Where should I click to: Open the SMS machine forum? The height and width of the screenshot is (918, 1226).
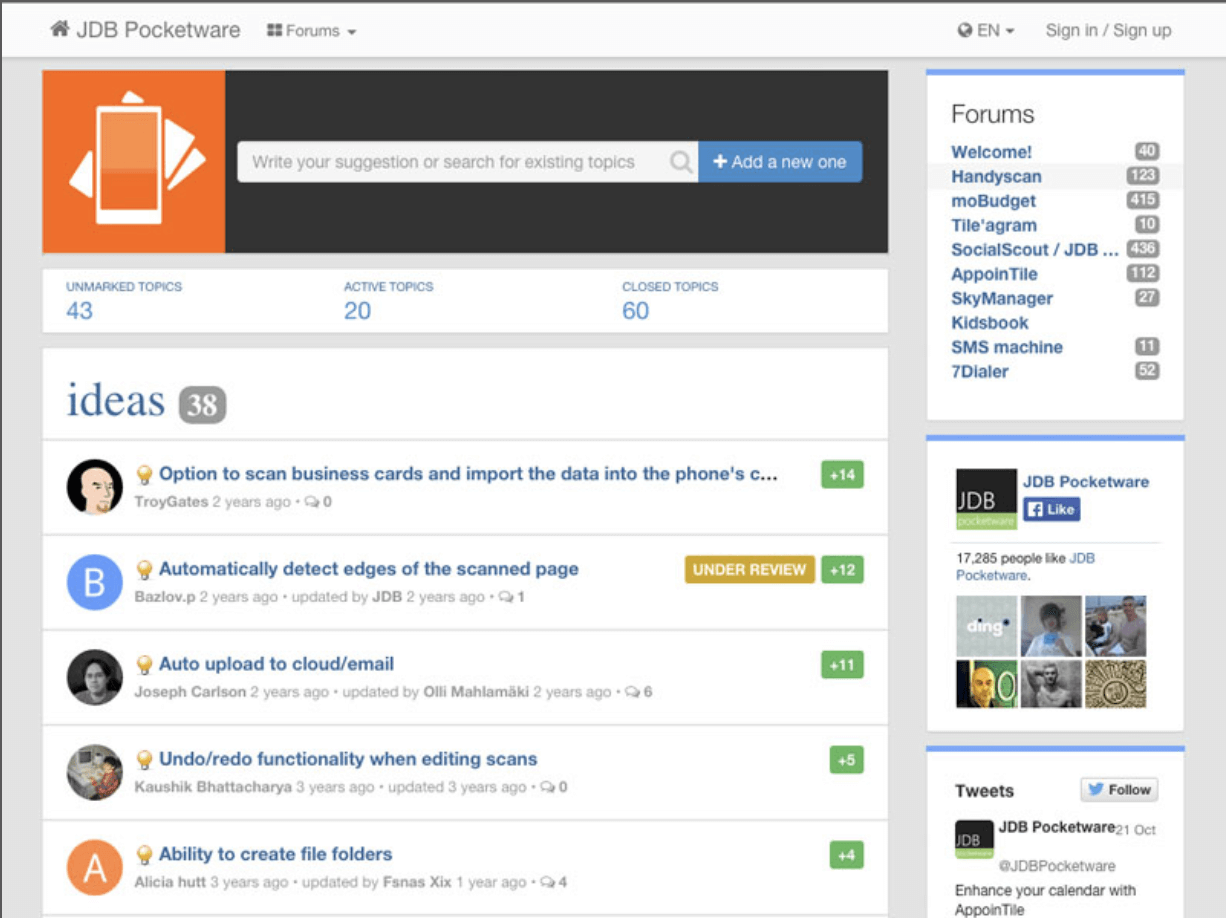(1007, 347)
